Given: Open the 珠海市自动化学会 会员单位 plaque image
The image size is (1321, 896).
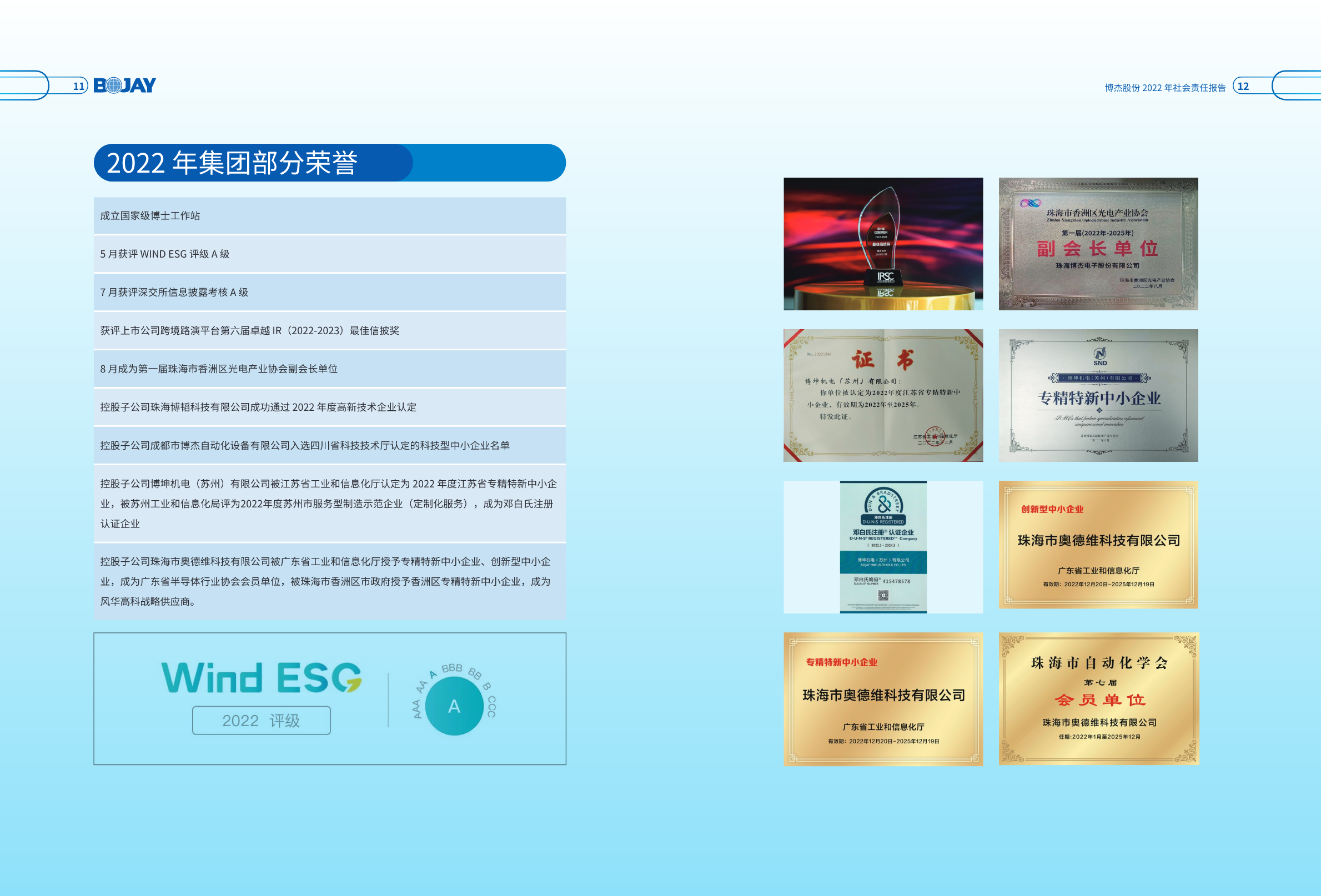Looking at the screenshot, I should pos(1099,699).
